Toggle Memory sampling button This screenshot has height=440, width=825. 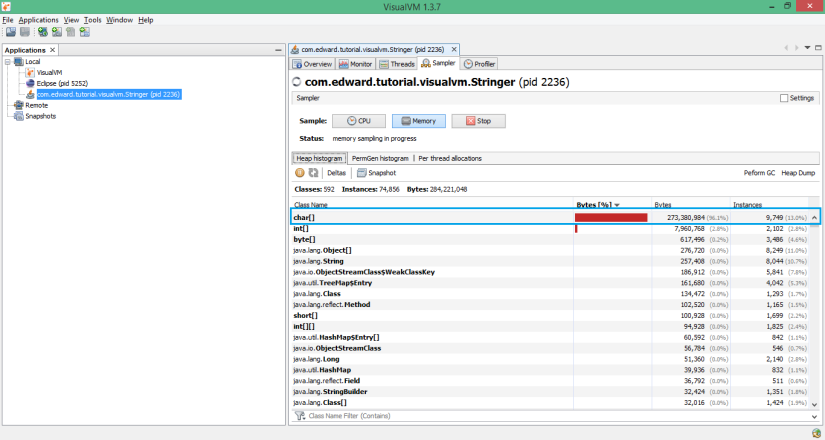coord(419,120)
